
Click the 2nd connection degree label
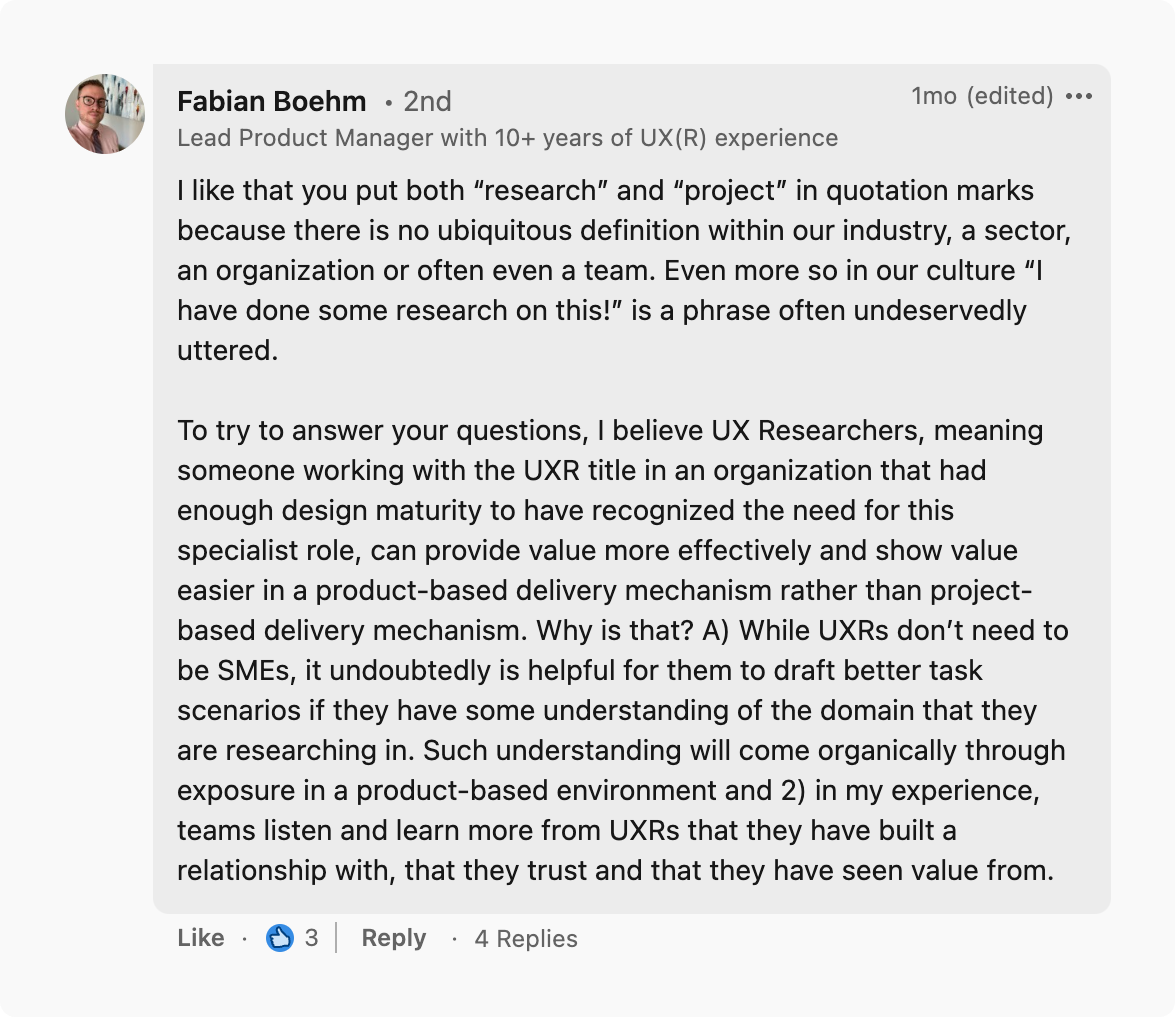point(427,102)
